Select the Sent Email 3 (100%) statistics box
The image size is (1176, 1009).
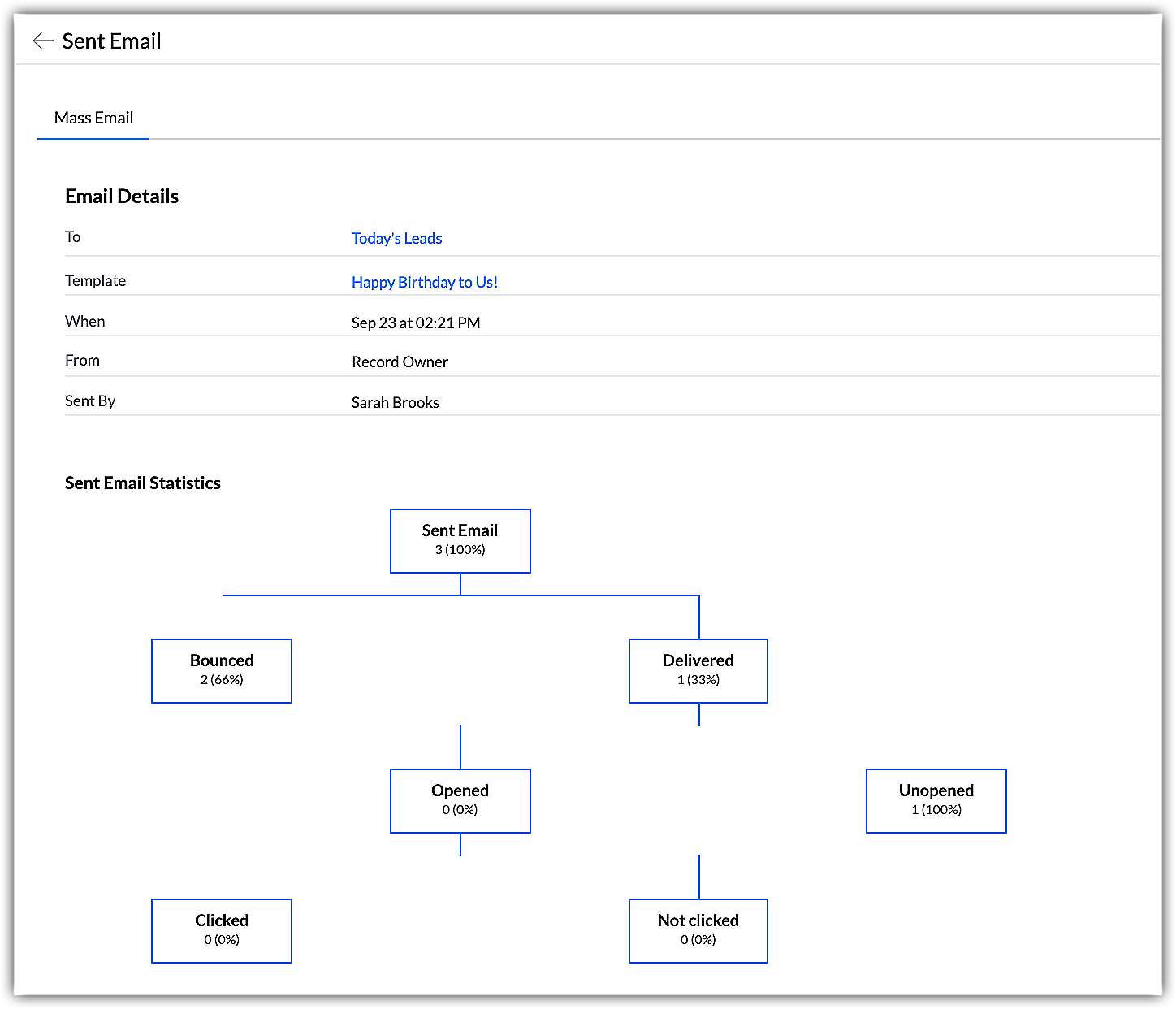coord(460,540)
